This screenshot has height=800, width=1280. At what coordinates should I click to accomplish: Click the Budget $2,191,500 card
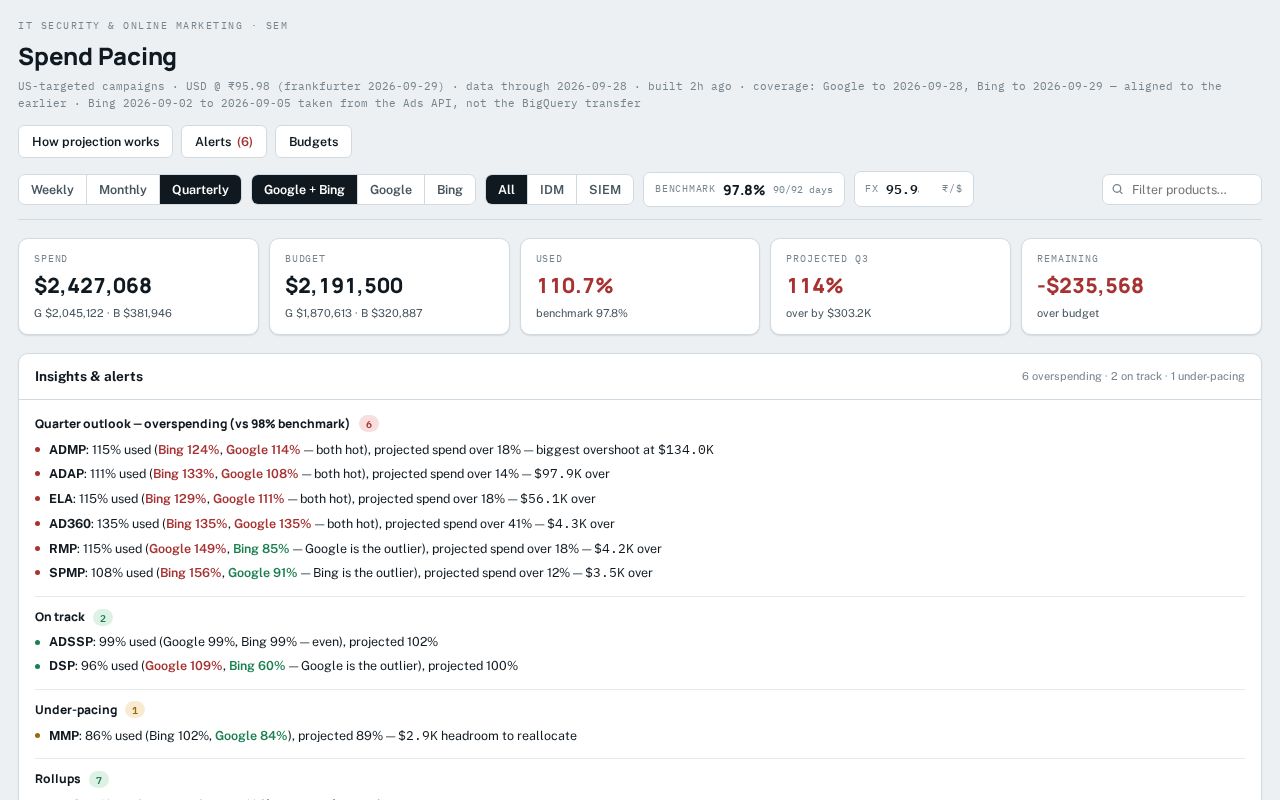(x=389, y=286)
